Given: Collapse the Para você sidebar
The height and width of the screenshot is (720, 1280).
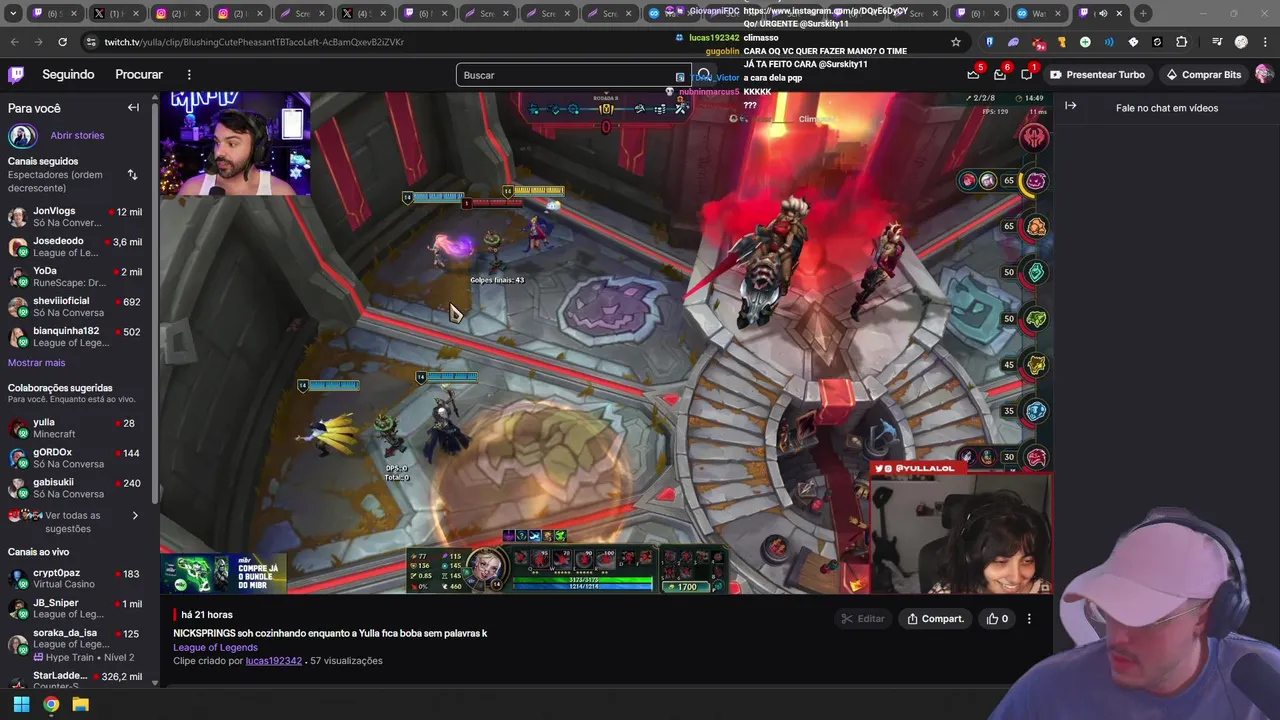Looking at the screenshot, I should [133, 108].
